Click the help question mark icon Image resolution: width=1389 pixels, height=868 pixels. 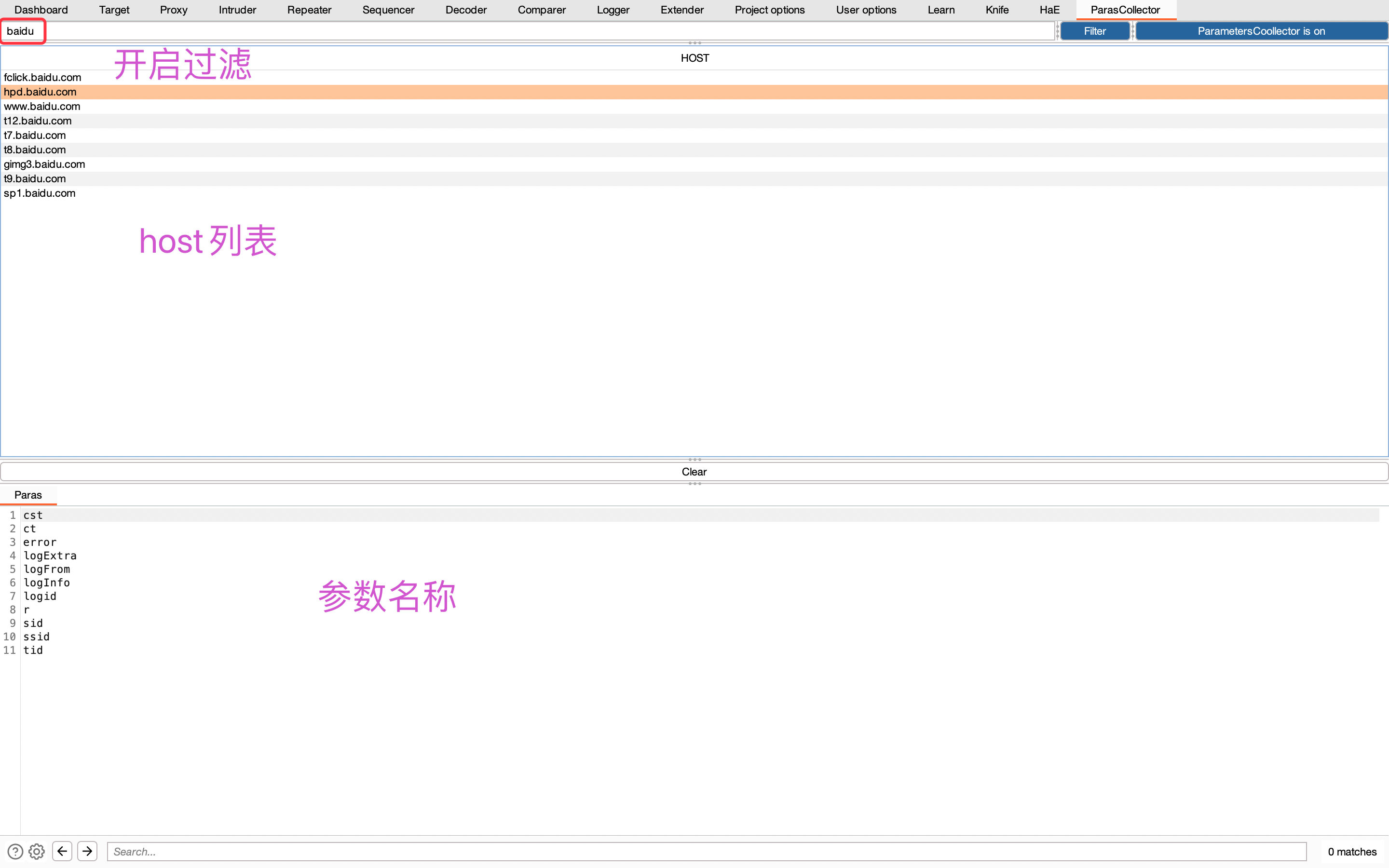click(x=15, y=851)
